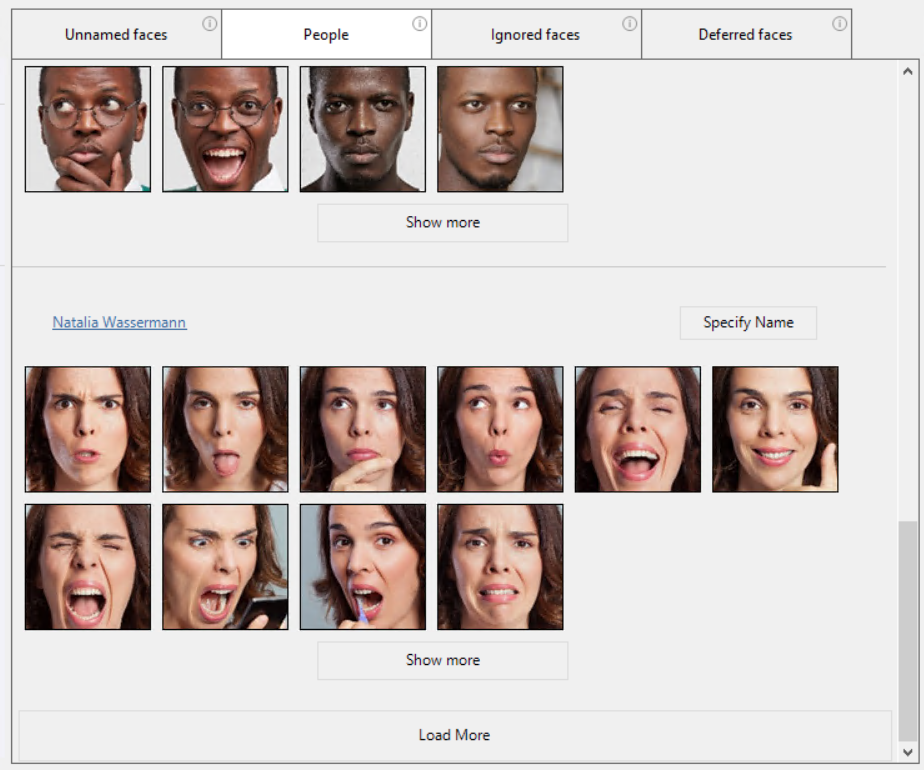
Task: Click the info icon on Unnamed faces tab
Action: [x=209, y=24]
